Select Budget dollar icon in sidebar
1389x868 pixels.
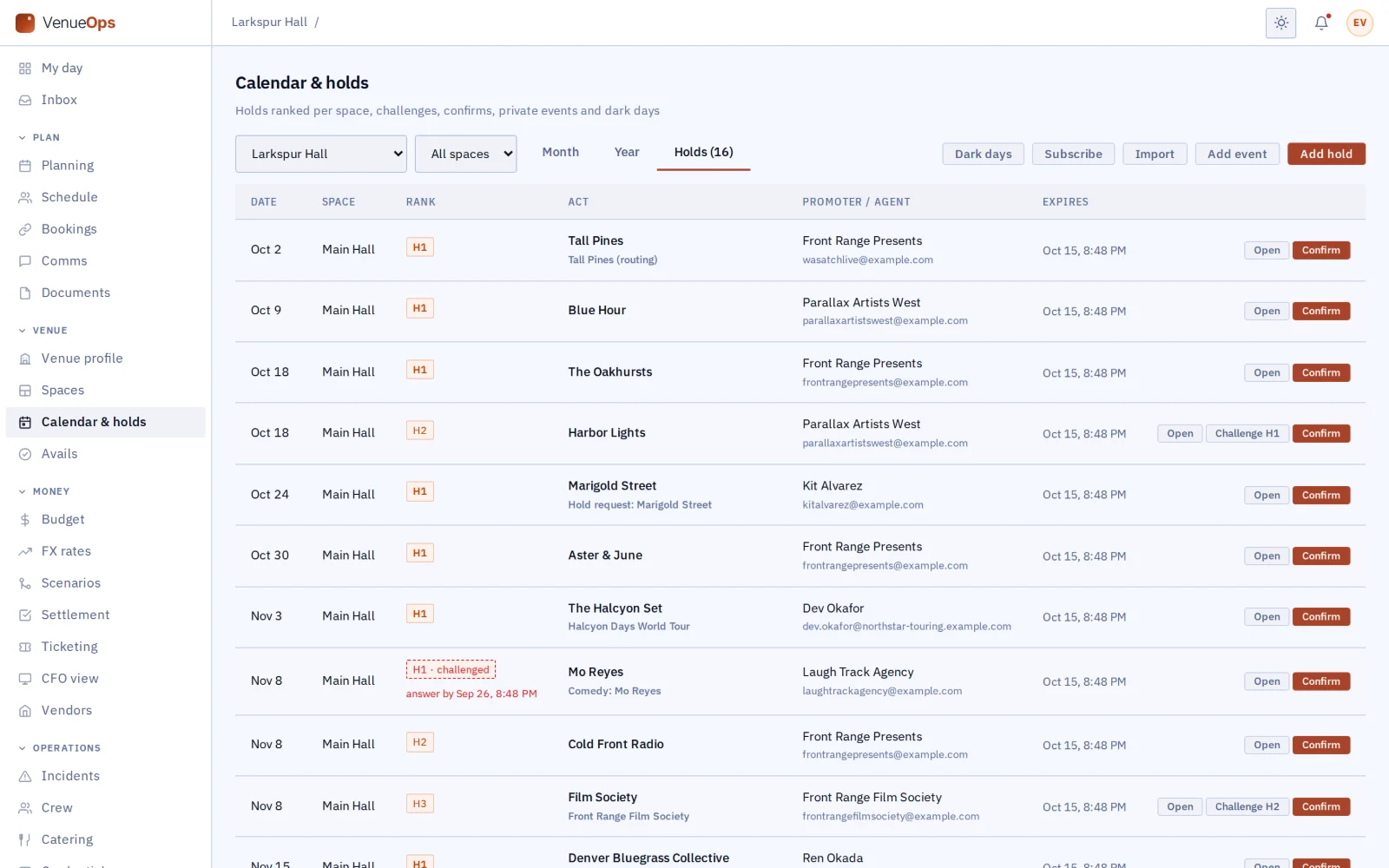(25, 520)
